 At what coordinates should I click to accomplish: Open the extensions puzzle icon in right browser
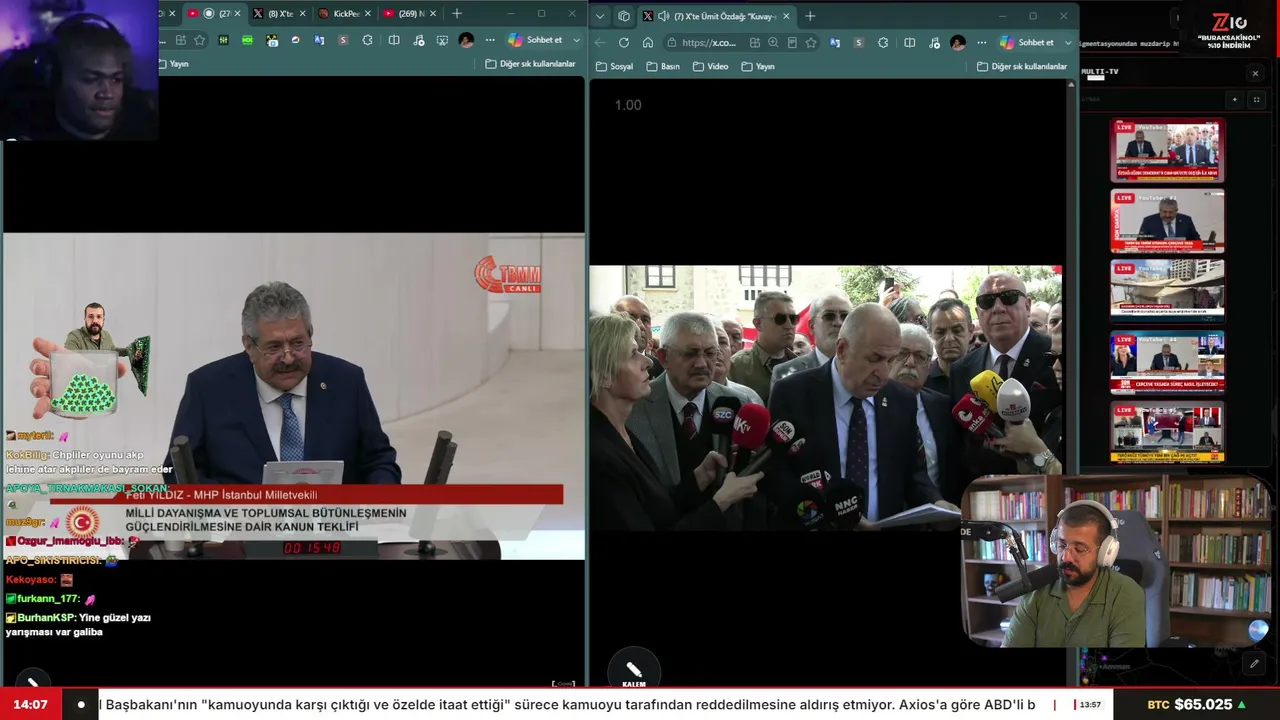tap(883, 43)
